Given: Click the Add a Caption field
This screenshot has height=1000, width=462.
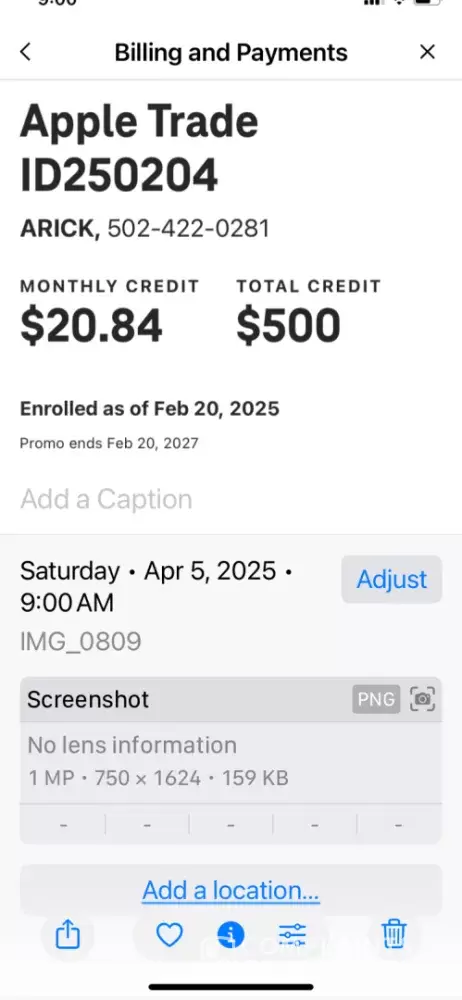Looking at the screenshot, I should (x=231, y=499).
